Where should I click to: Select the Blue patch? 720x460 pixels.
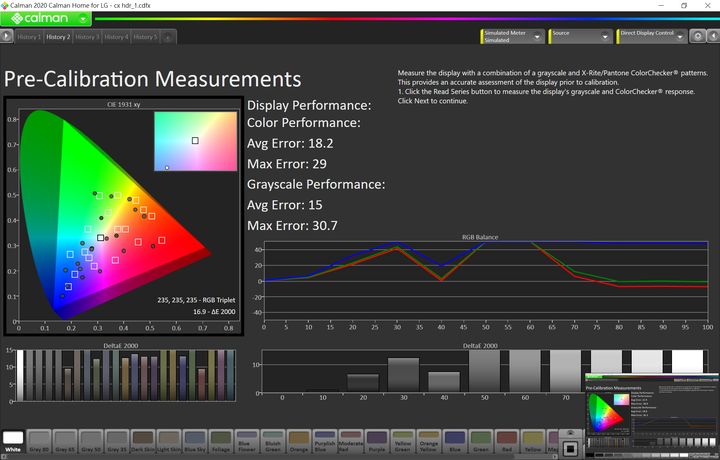click(455, 441)
